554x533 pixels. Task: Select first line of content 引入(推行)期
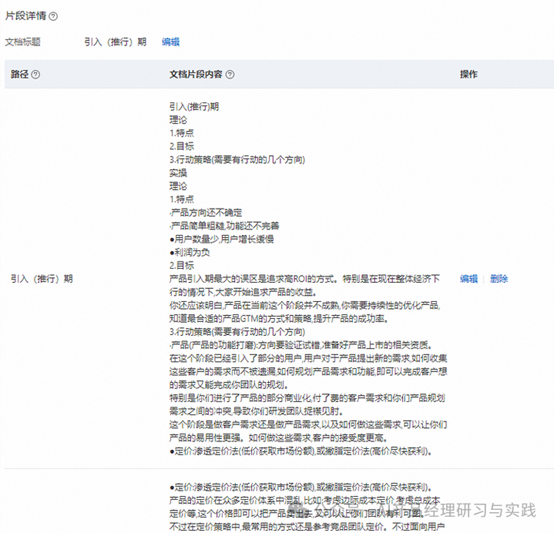(x=194, y=107)
